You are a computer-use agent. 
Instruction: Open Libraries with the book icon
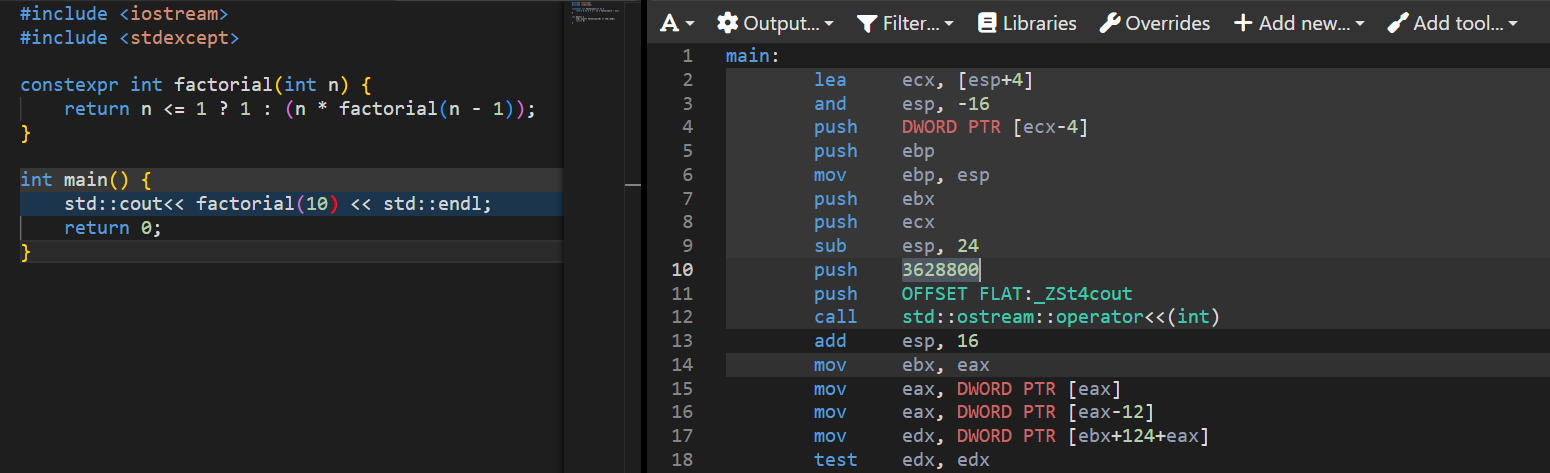click(x=1027, y=23)
